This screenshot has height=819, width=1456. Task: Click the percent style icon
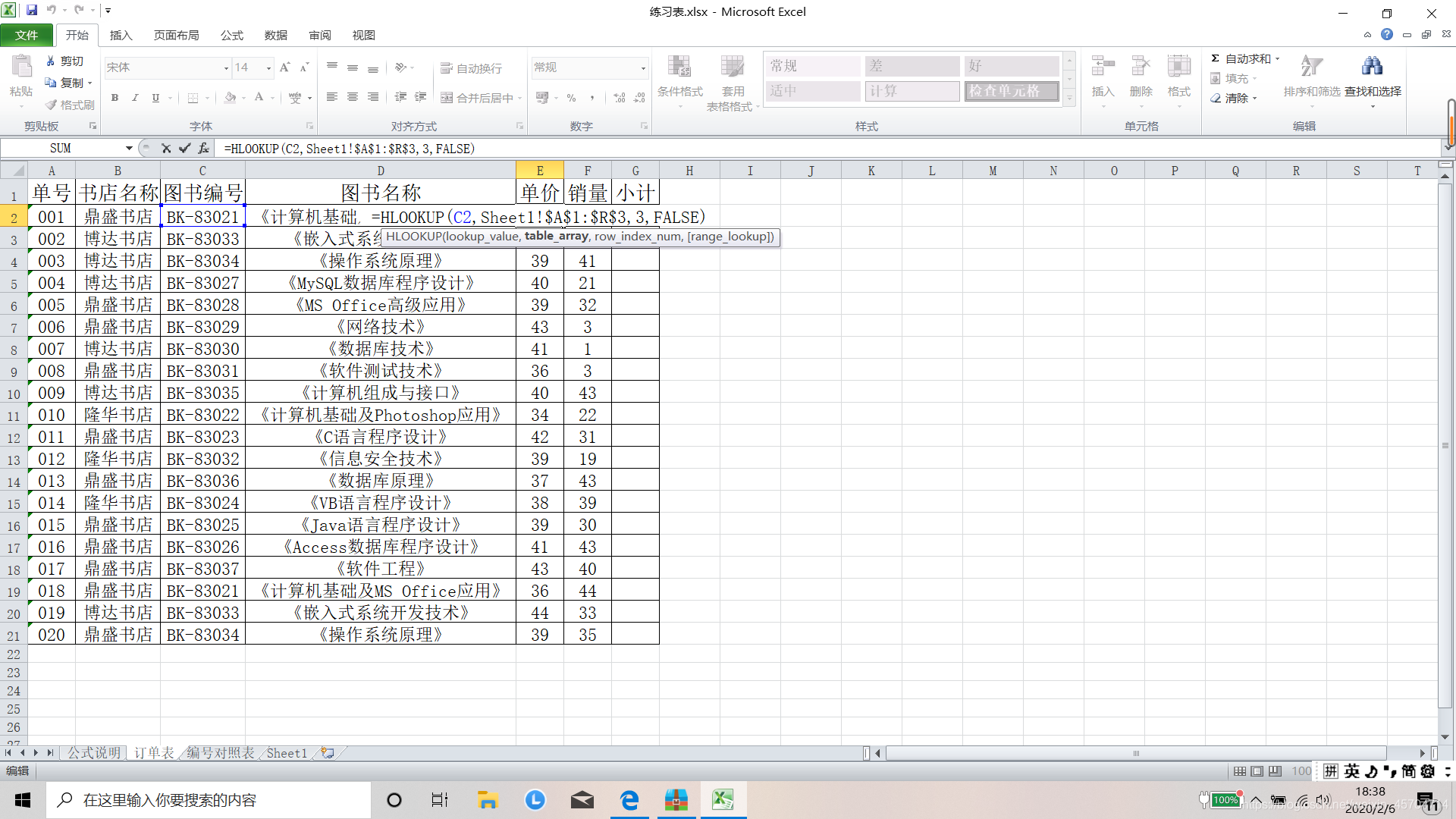coord(571,98)
